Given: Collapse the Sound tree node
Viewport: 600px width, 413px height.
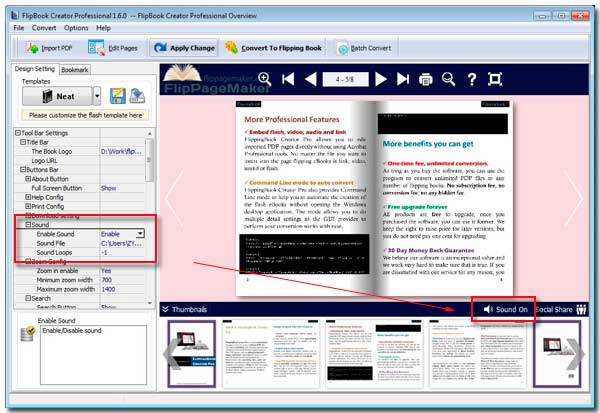Looking at the screenshot, I should point(28,225).
